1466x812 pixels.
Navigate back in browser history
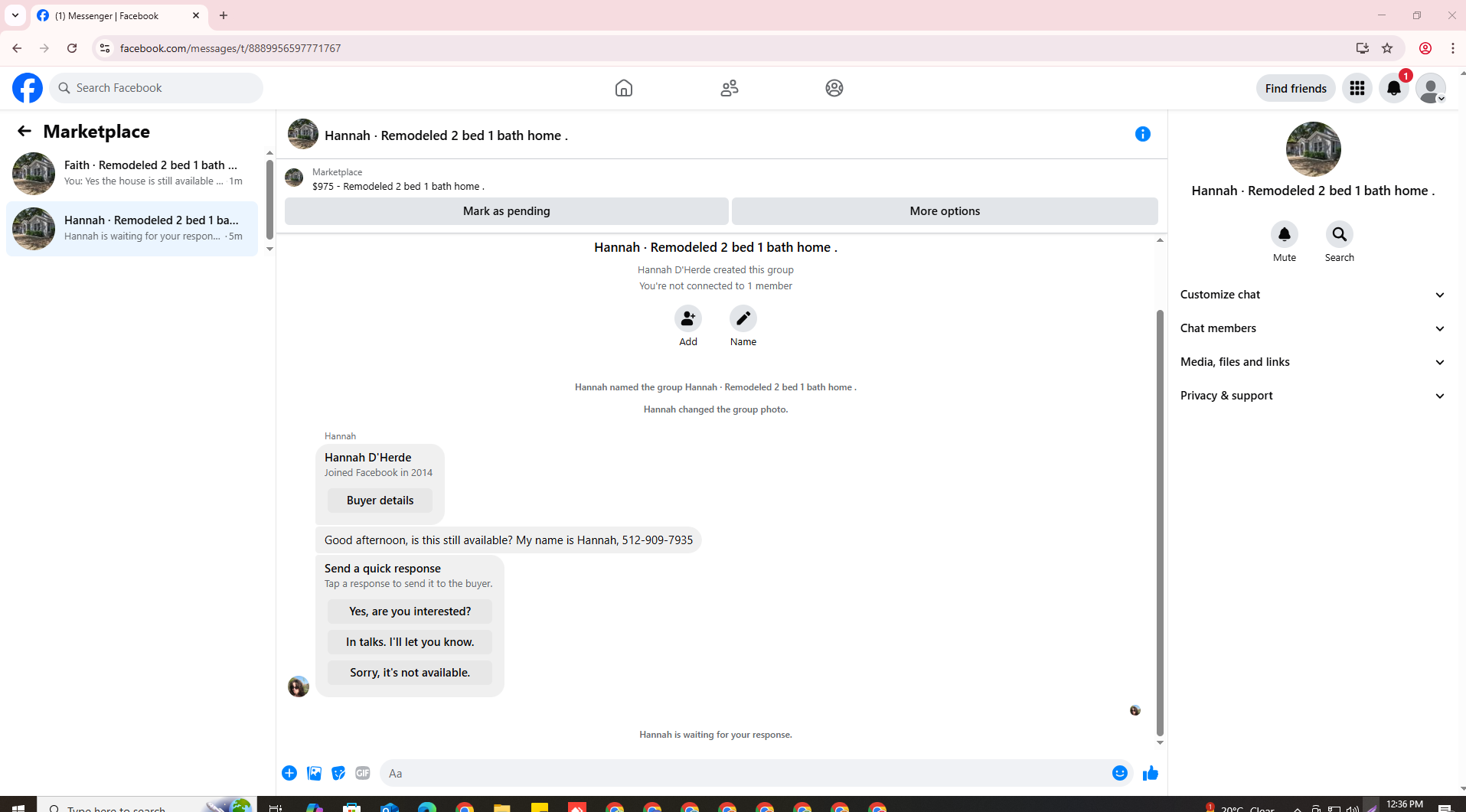pyautogui.click(x=17, y=48)
